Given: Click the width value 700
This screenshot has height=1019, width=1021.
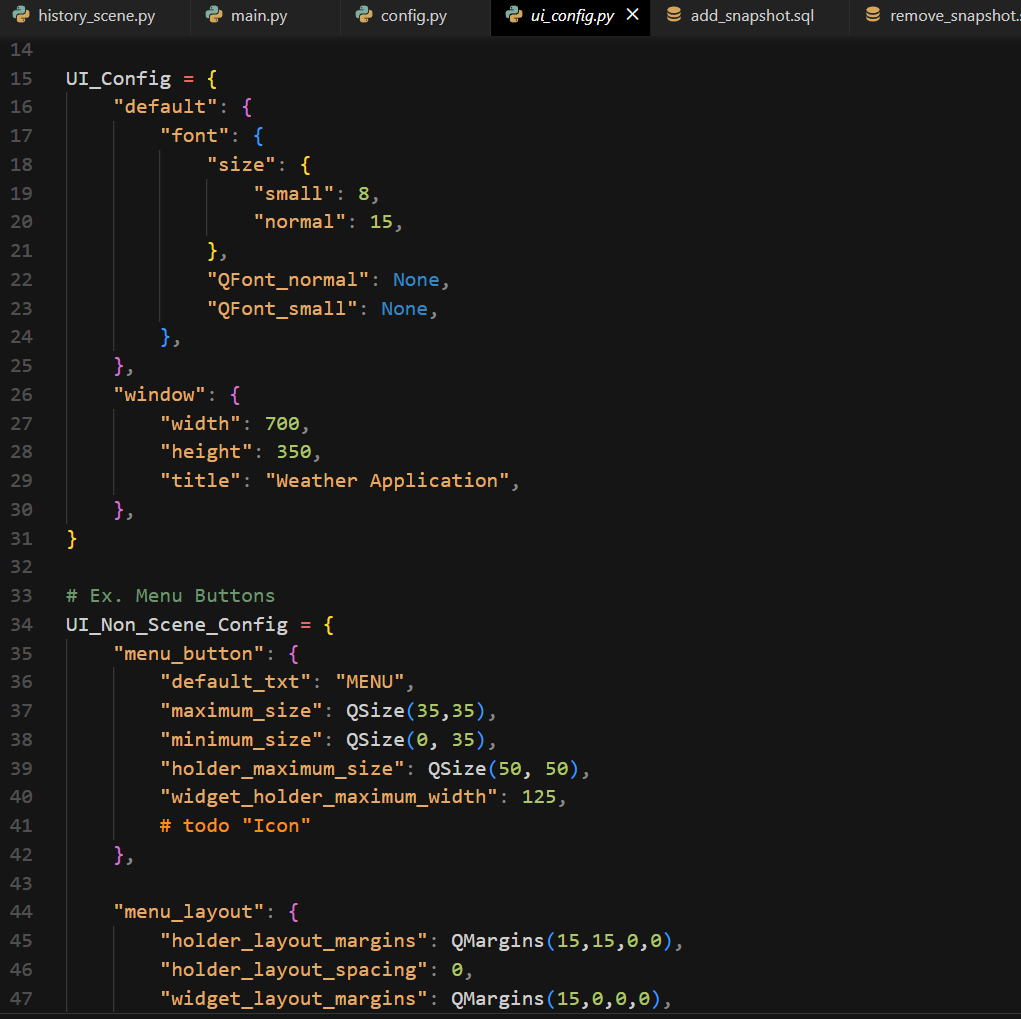Looking at the screenshot, I should tap(281, 423).
